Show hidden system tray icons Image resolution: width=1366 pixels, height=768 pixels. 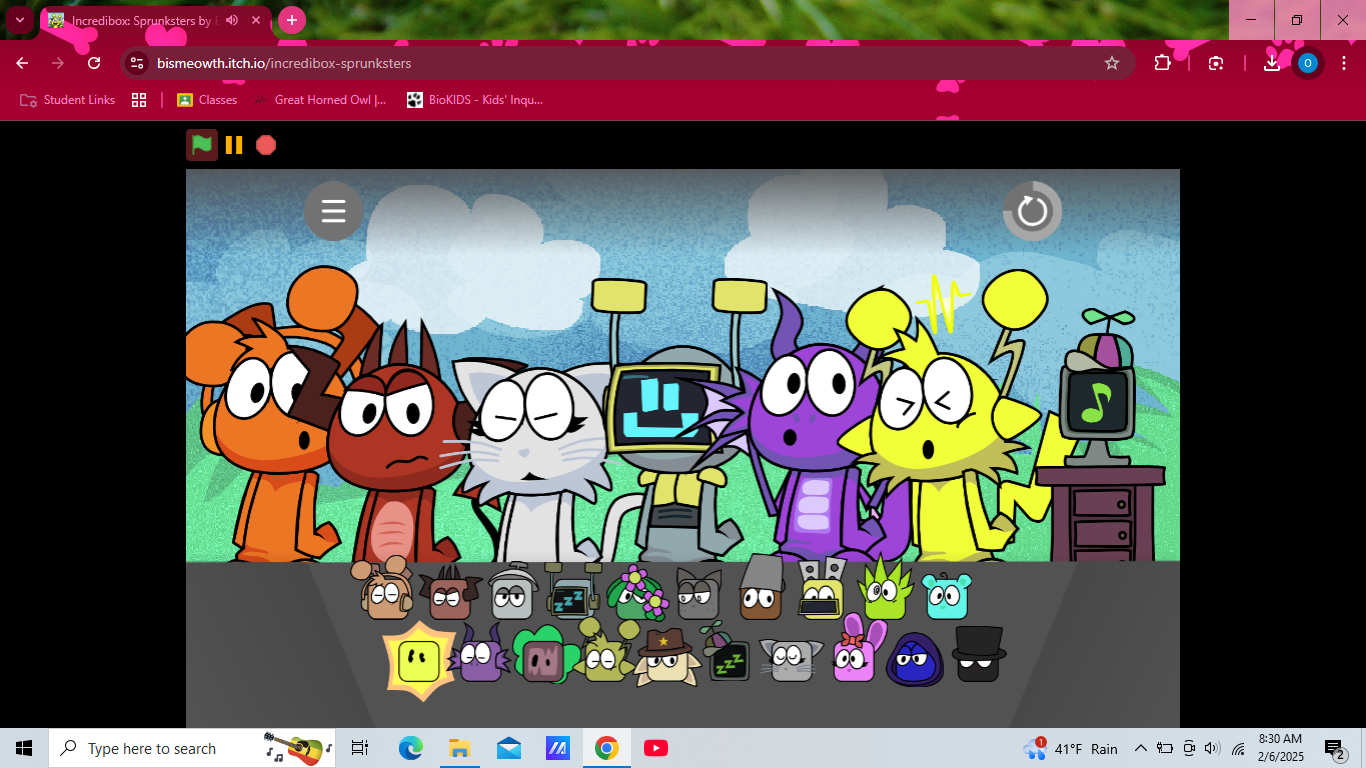pyautogui.click(x=1140, y=748)
